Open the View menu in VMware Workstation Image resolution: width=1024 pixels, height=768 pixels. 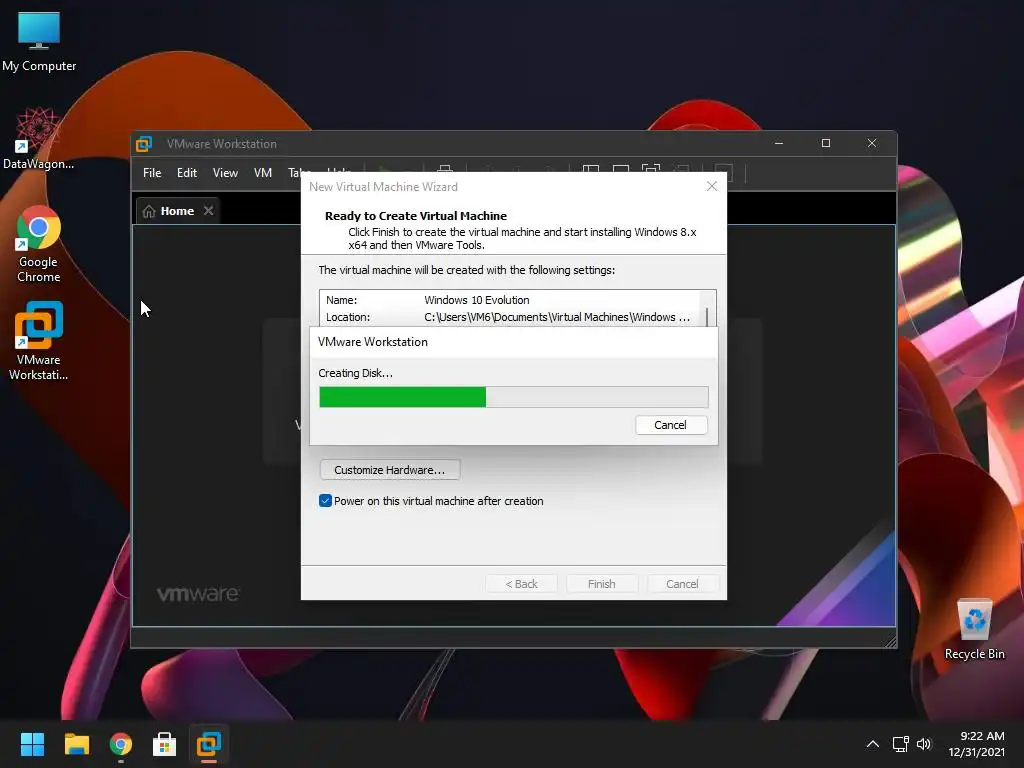[225, 173]
